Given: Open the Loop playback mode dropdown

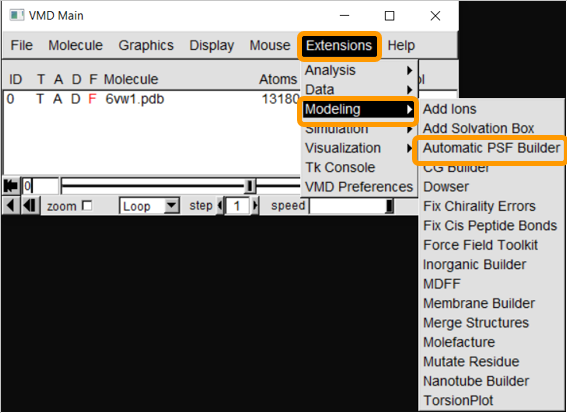Looking at the screenshot, I should [x=149, y=206].
